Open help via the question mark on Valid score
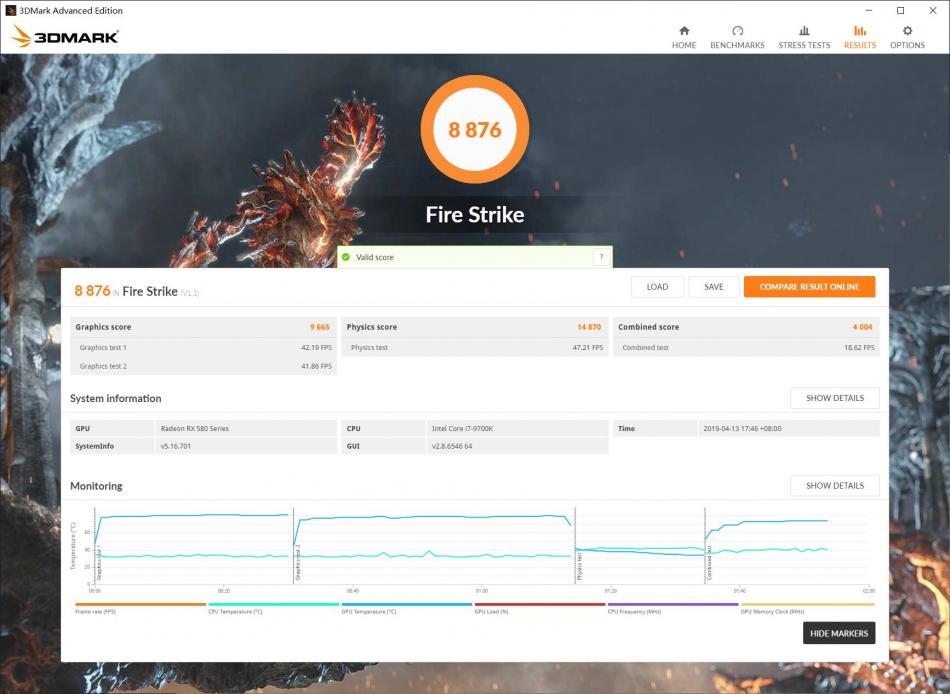950x694 pixels. tap(601, 257)
